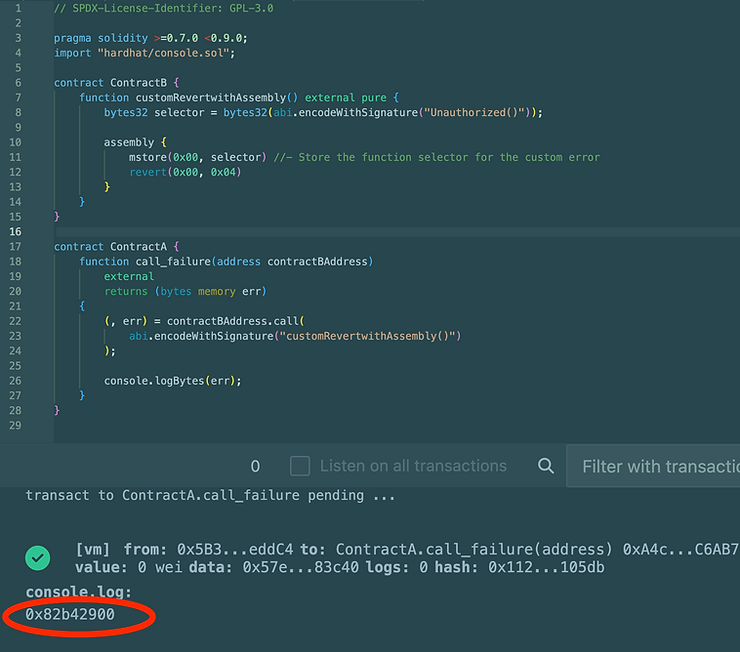Click the revert(0x00, 0x04) statement

[185, 172]
